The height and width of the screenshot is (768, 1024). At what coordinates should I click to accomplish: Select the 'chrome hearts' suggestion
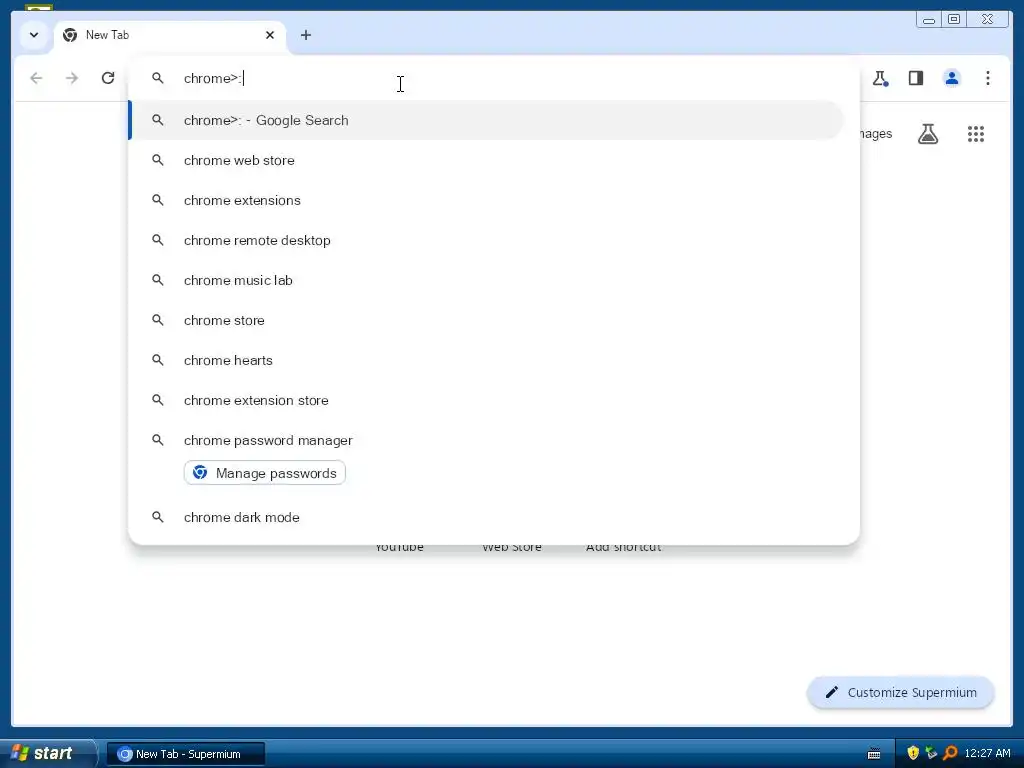point(487,360)
